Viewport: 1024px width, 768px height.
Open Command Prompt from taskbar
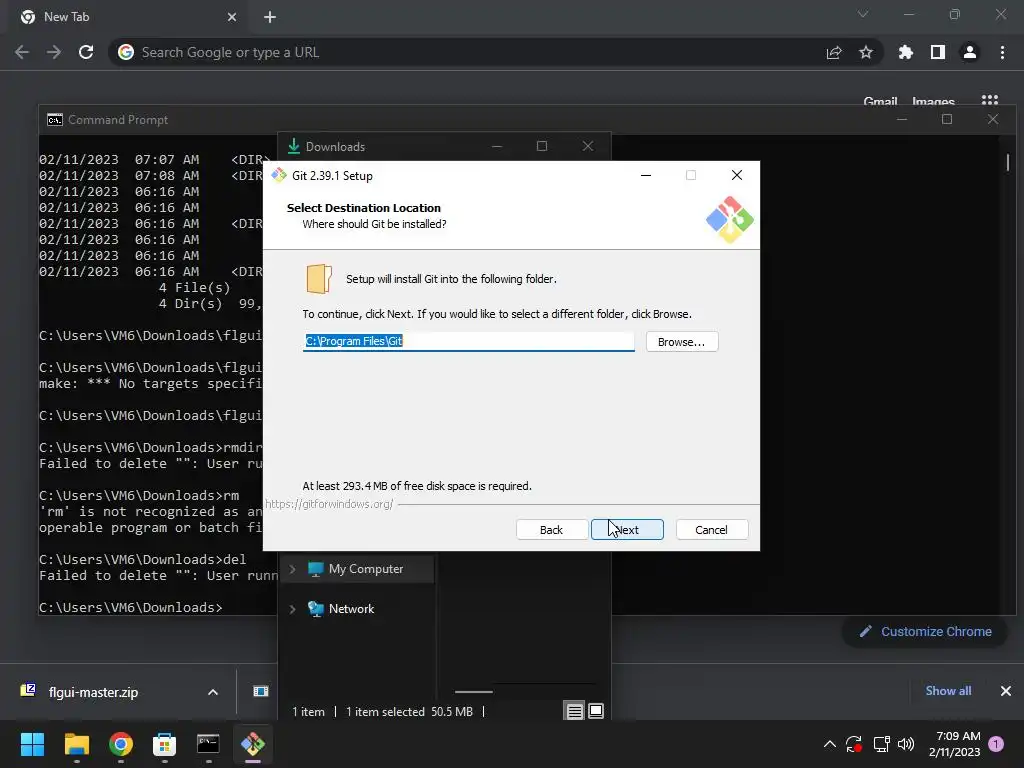[x=208, y=744]
